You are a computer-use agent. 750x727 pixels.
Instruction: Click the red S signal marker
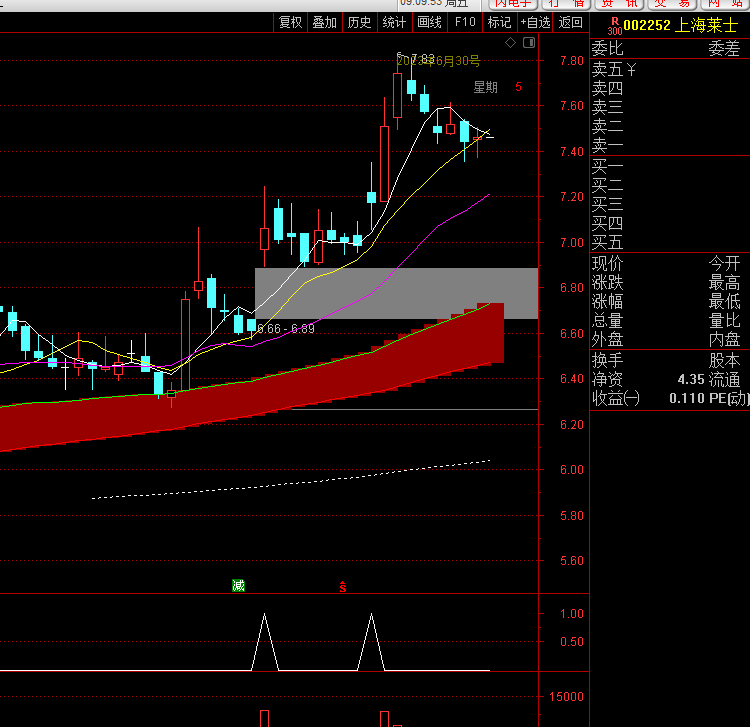coord(342,587)
